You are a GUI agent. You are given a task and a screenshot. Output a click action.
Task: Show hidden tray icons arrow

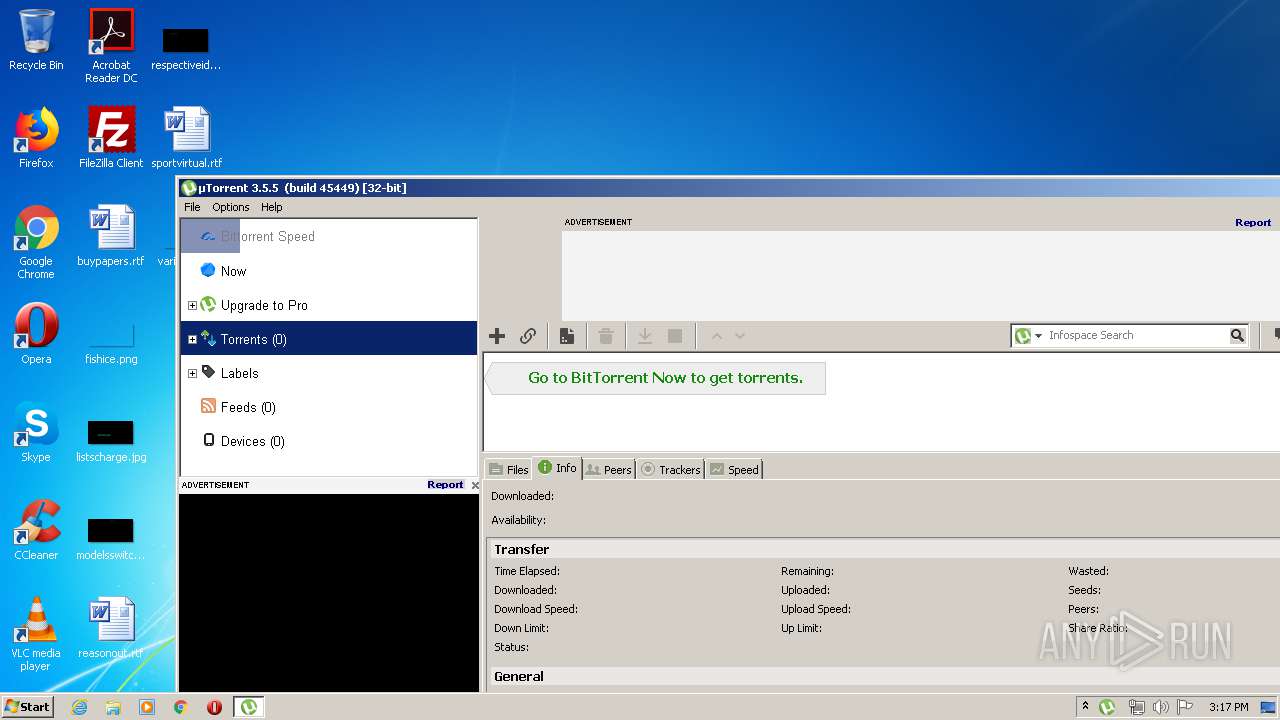point(1085,707)
